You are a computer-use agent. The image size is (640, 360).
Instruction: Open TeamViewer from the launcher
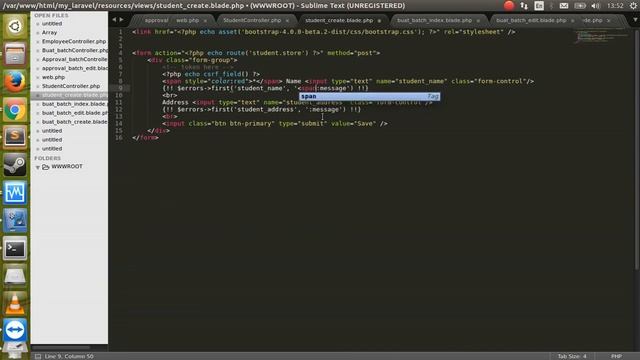pyautogui.click(x=15, y=330)
